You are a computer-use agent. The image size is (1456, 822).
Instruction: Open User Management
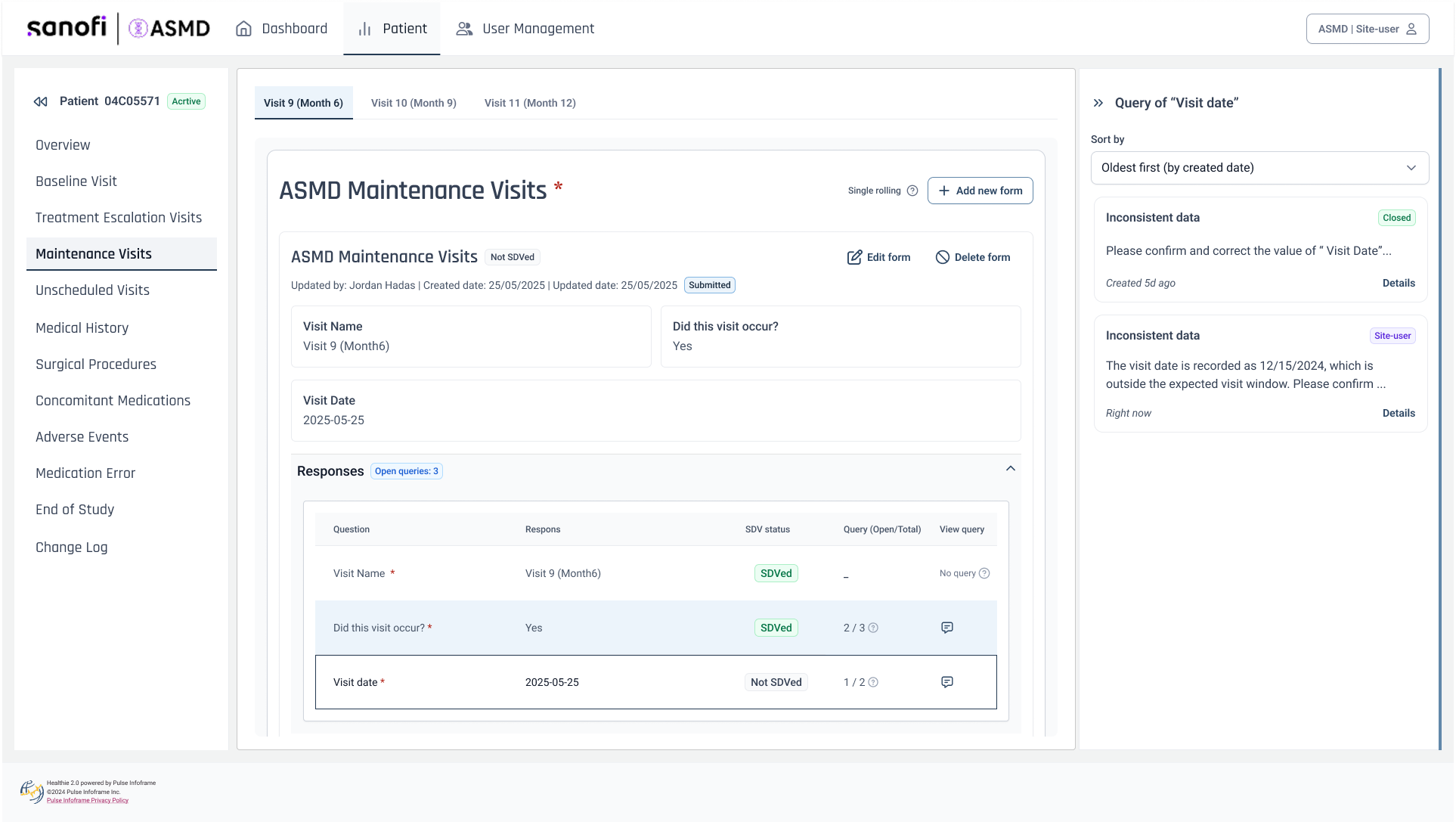click(525, 29)
